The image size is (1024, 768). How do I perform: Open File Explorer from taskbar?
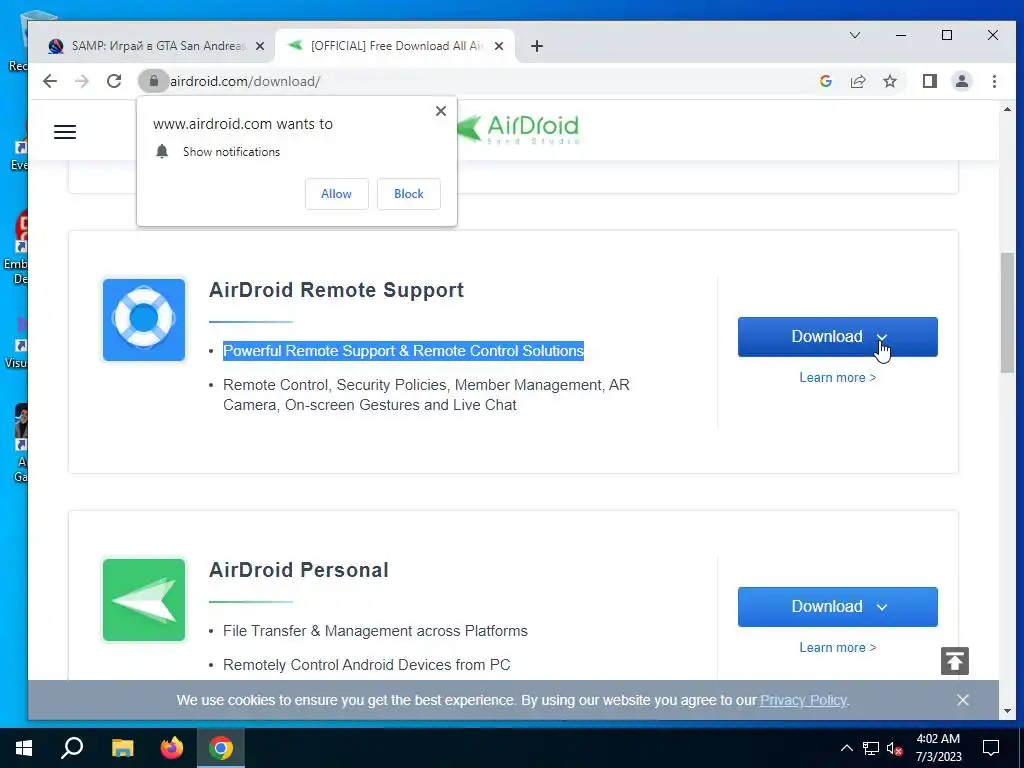[122, 748]
